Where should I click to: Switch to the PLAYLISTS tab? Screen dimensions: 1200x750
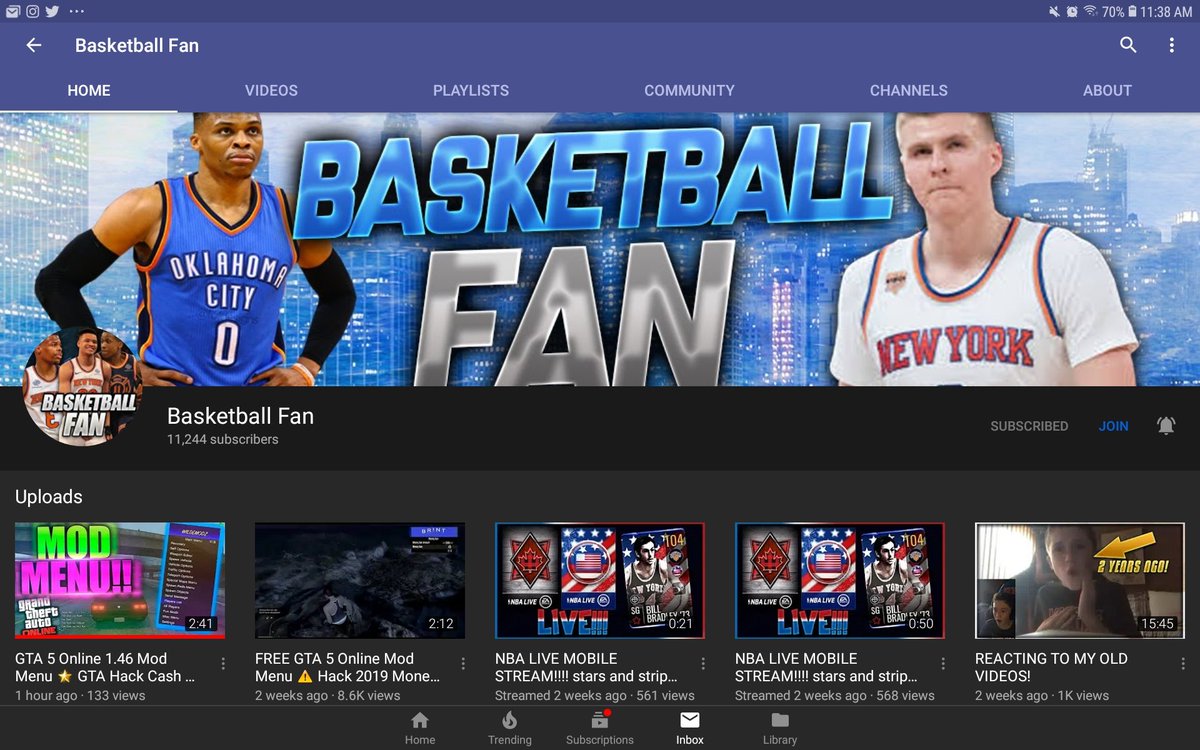pos(471,90)
